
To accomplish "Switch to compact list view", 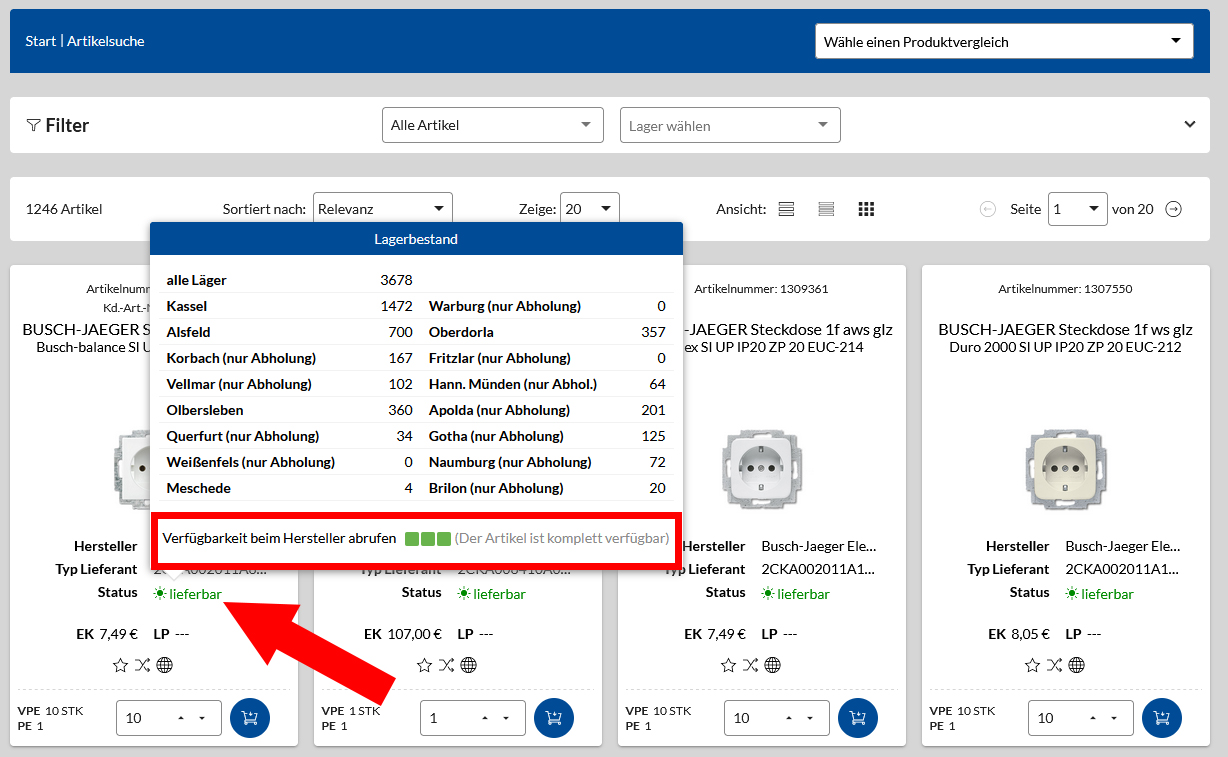I will 826,209.
